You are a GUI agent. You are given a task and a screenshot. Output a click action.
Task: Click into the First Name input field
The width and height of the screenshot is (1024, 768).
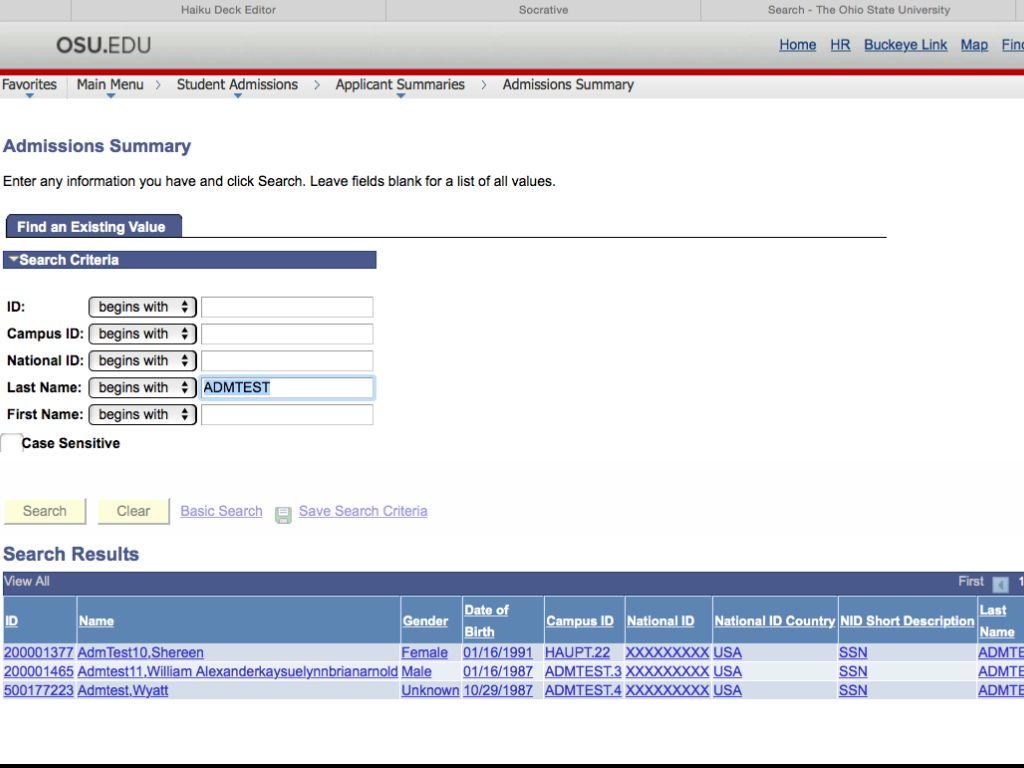[x=287, y=415]
